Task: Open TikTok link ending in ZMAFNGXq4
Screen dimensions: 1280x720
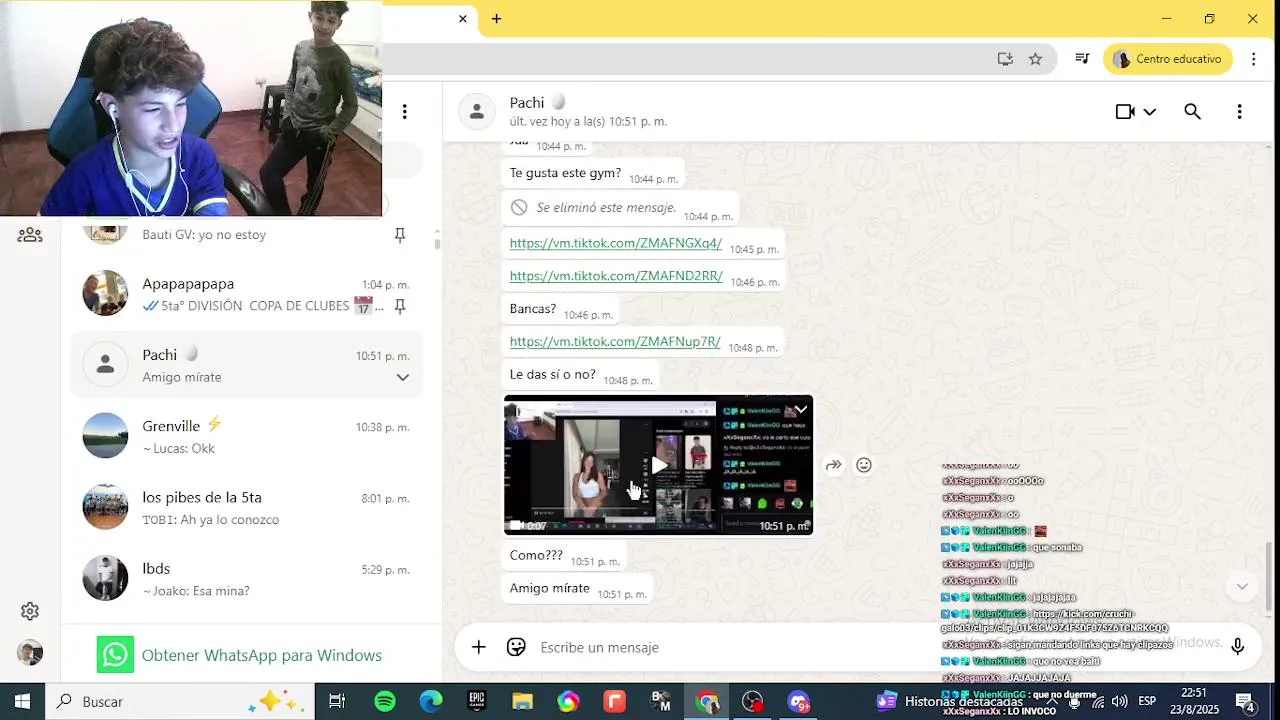Action: click(x=616, y=243)
